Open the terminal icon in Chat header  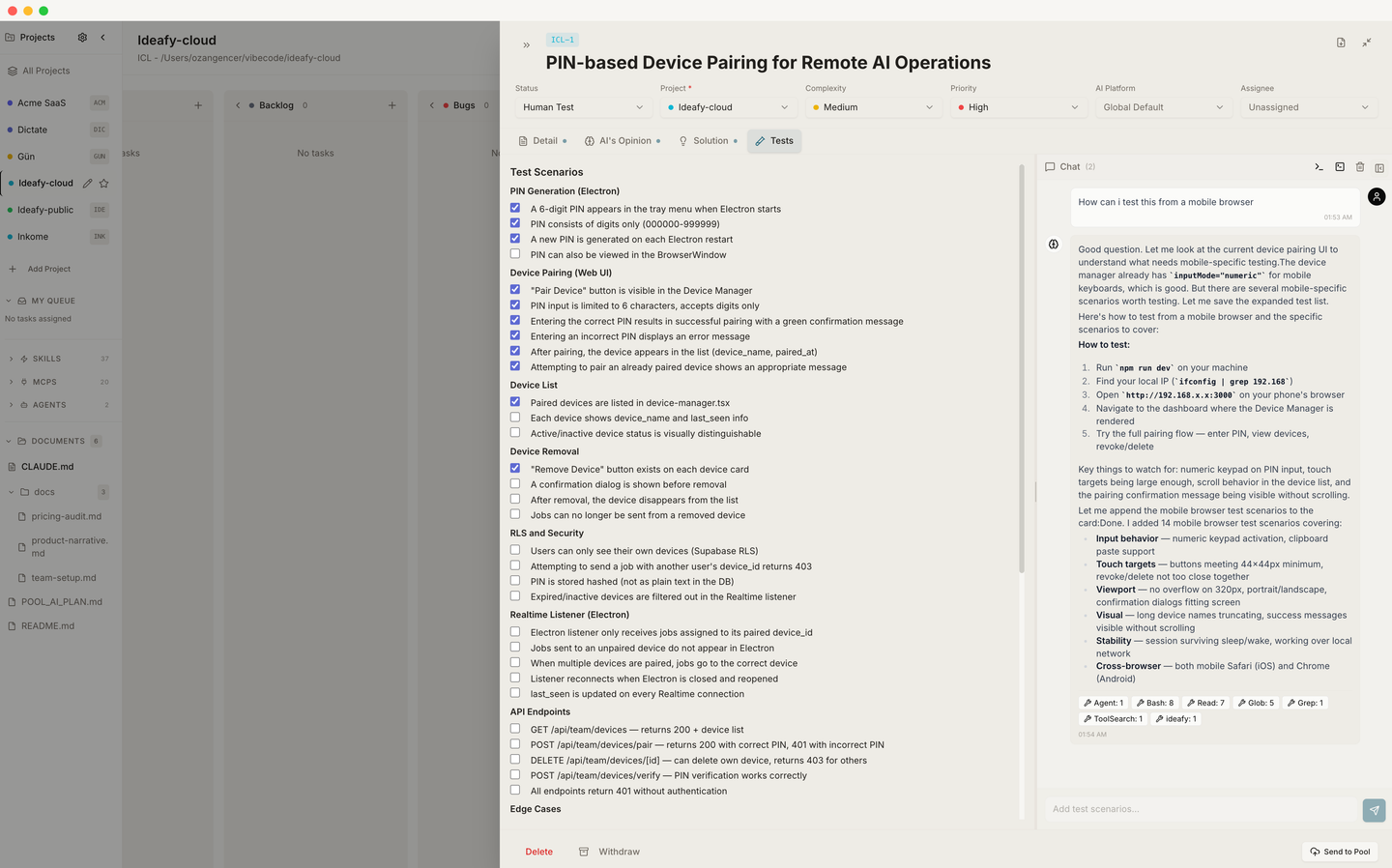tap(1319, 167)
